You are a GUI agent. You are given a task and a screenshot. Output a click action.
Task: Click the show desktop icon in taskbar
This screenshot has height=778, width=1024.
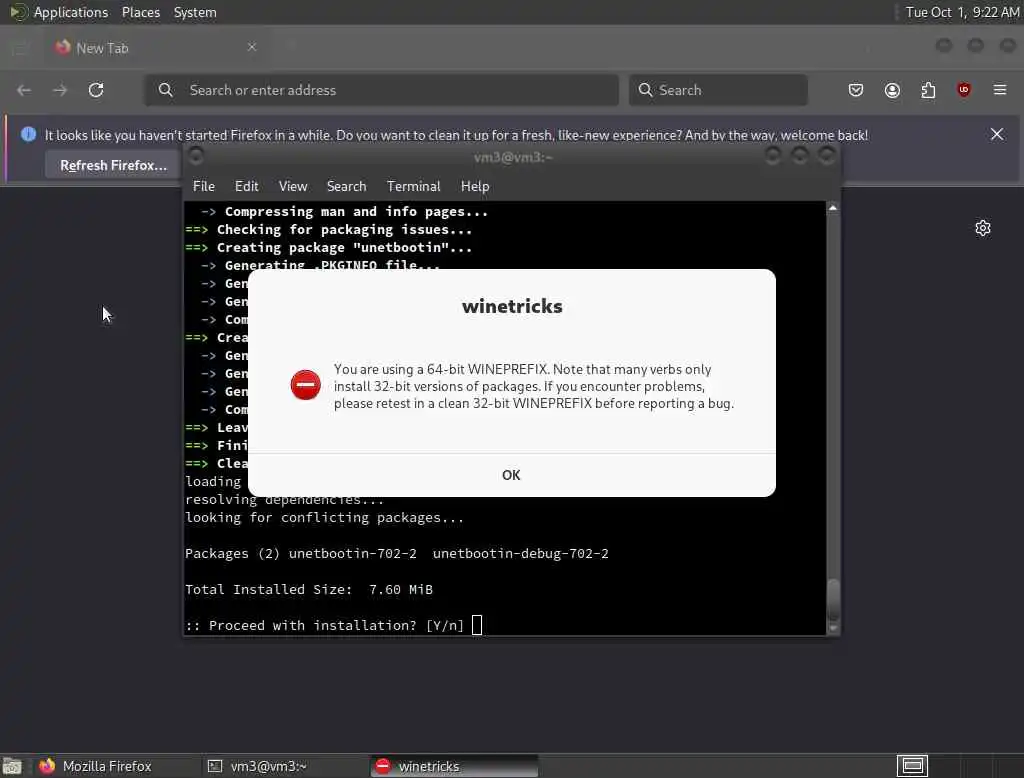(x=12, y=766)
